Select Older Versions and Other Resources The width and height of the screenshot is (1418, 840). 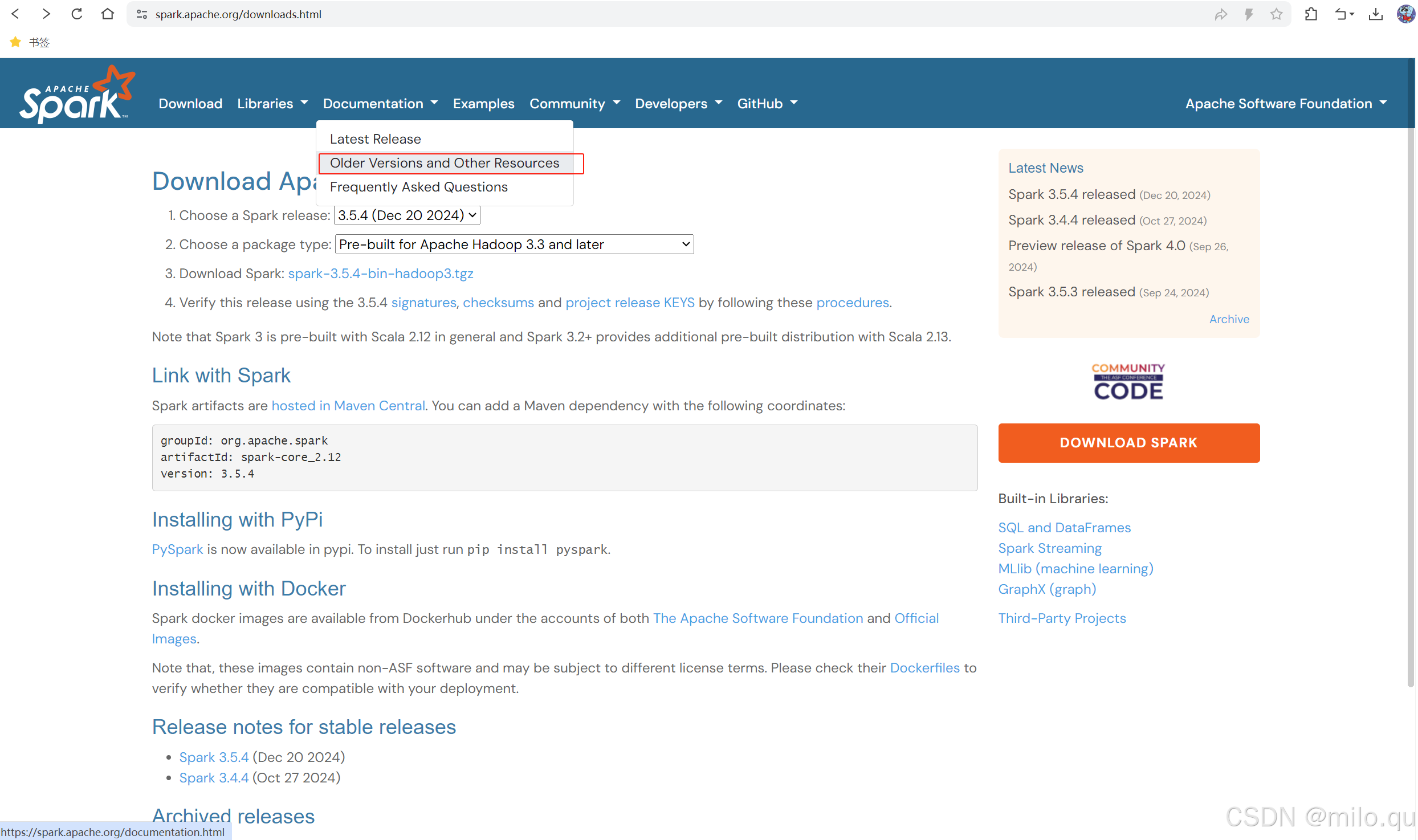pos(445,163)
